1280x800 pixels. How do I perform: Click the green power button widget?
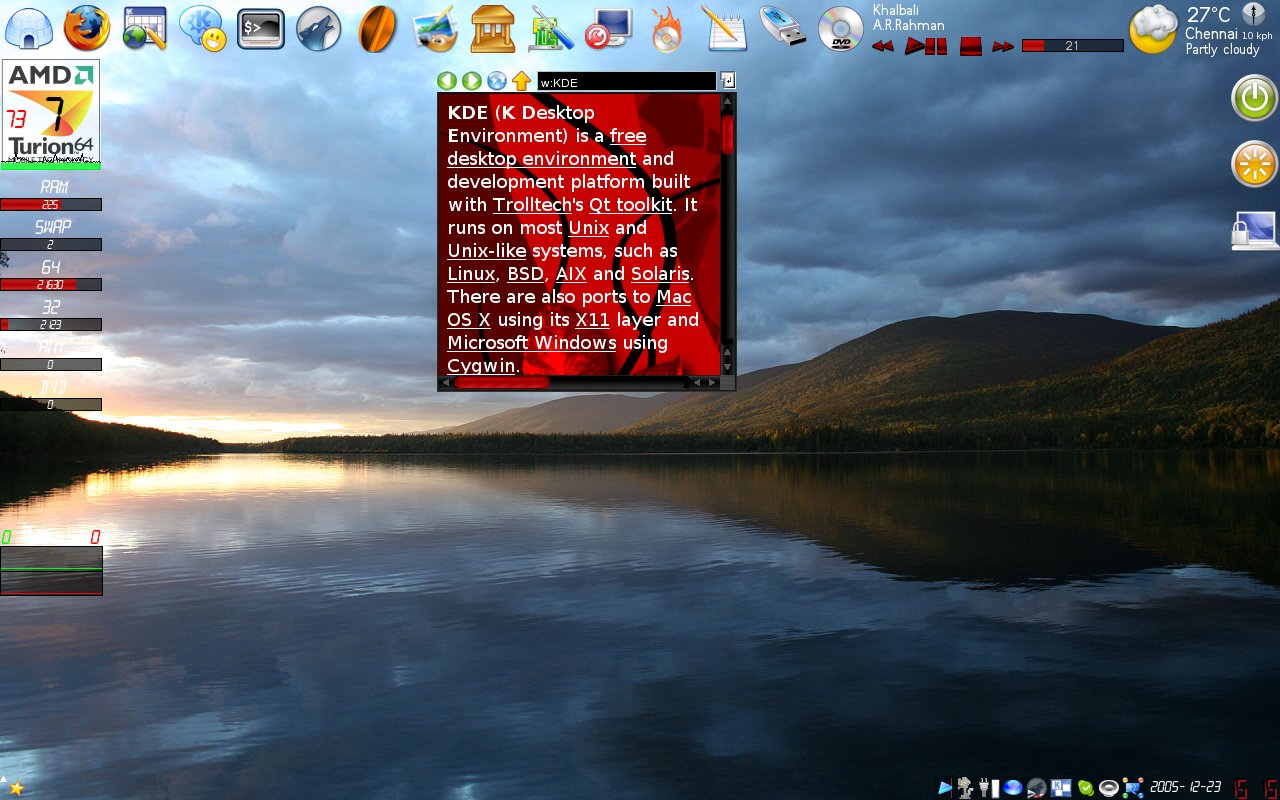(1254, 98)
